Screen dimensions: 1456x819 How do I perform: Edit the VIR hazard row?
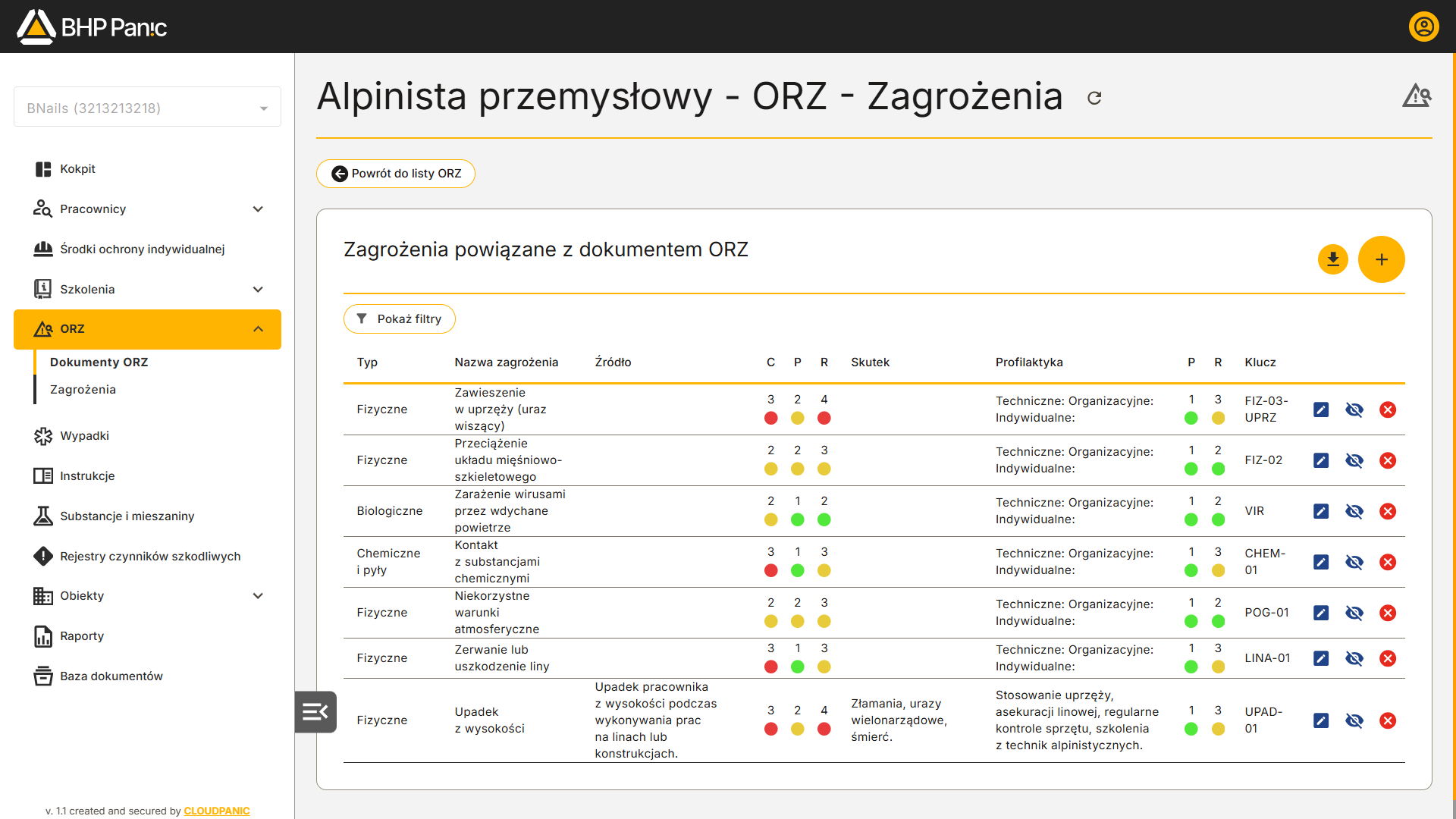point(1320,511)
